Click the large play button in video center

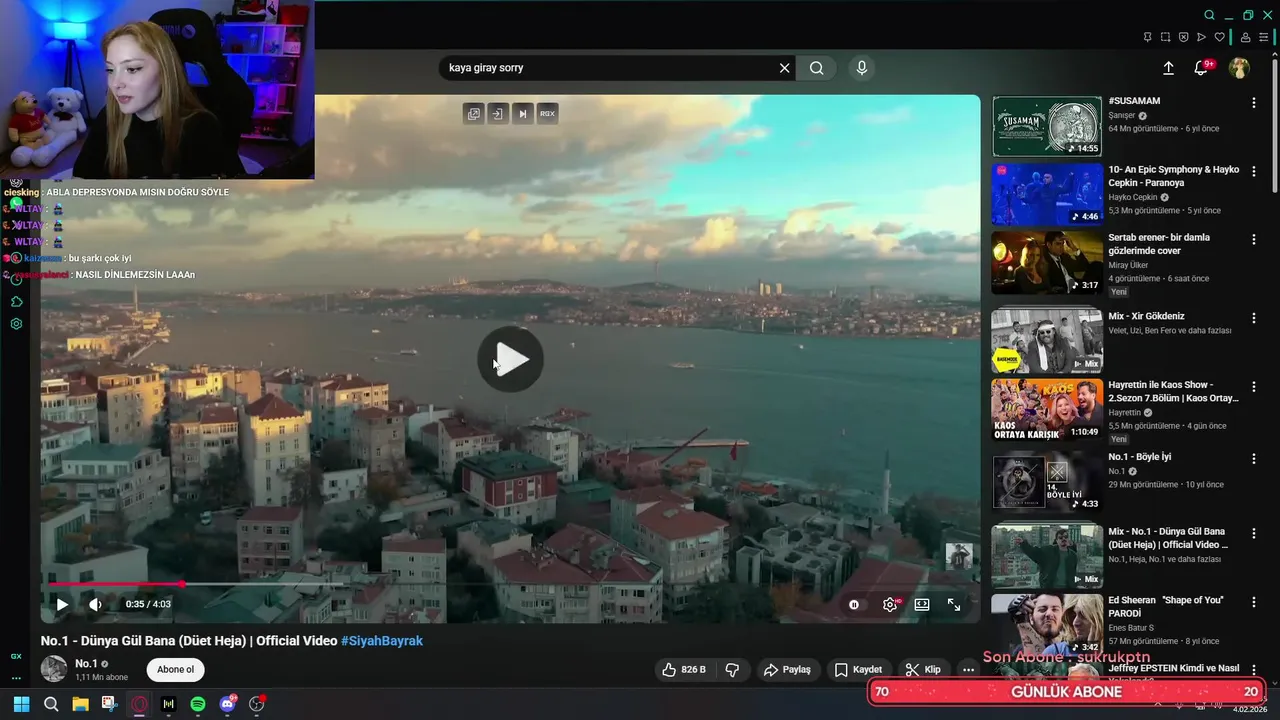(510, 359)
